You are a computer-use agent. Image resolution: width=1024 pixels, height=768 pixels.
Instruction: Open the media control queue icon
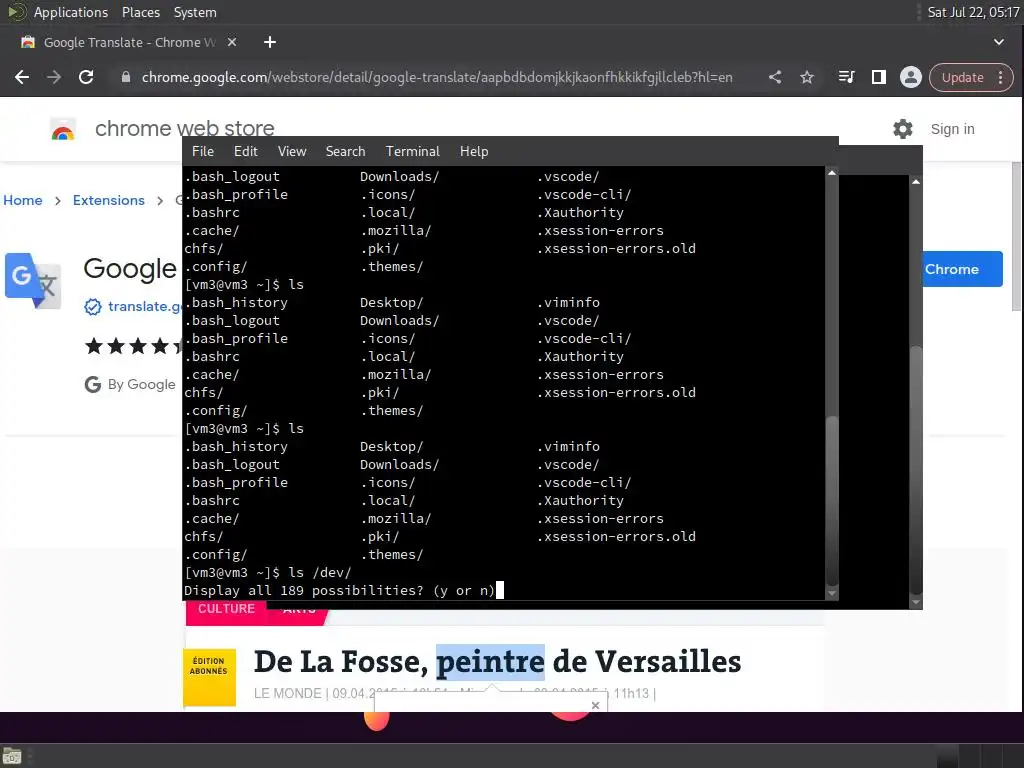(x=846, y=77)
